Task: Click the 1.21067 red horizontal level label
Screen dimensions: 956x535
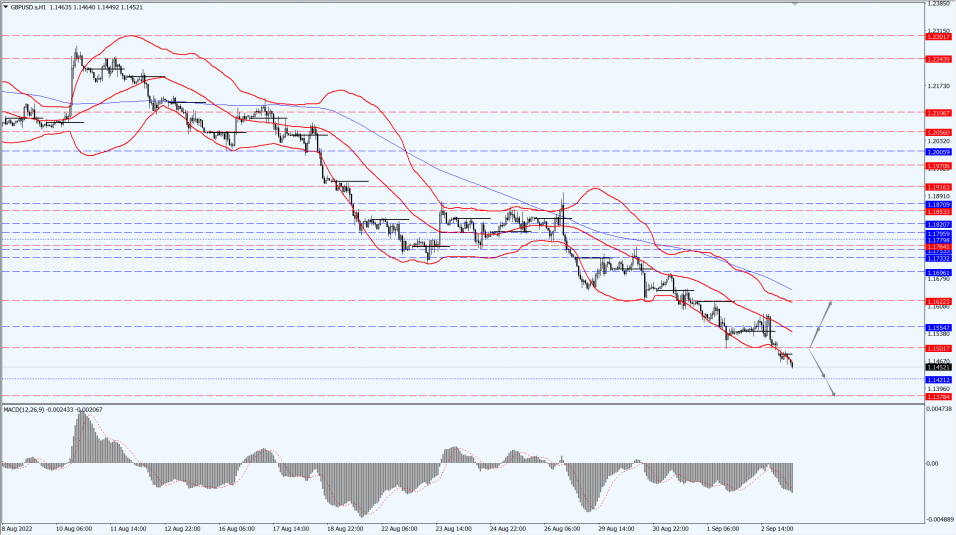Action: point(938,113)
